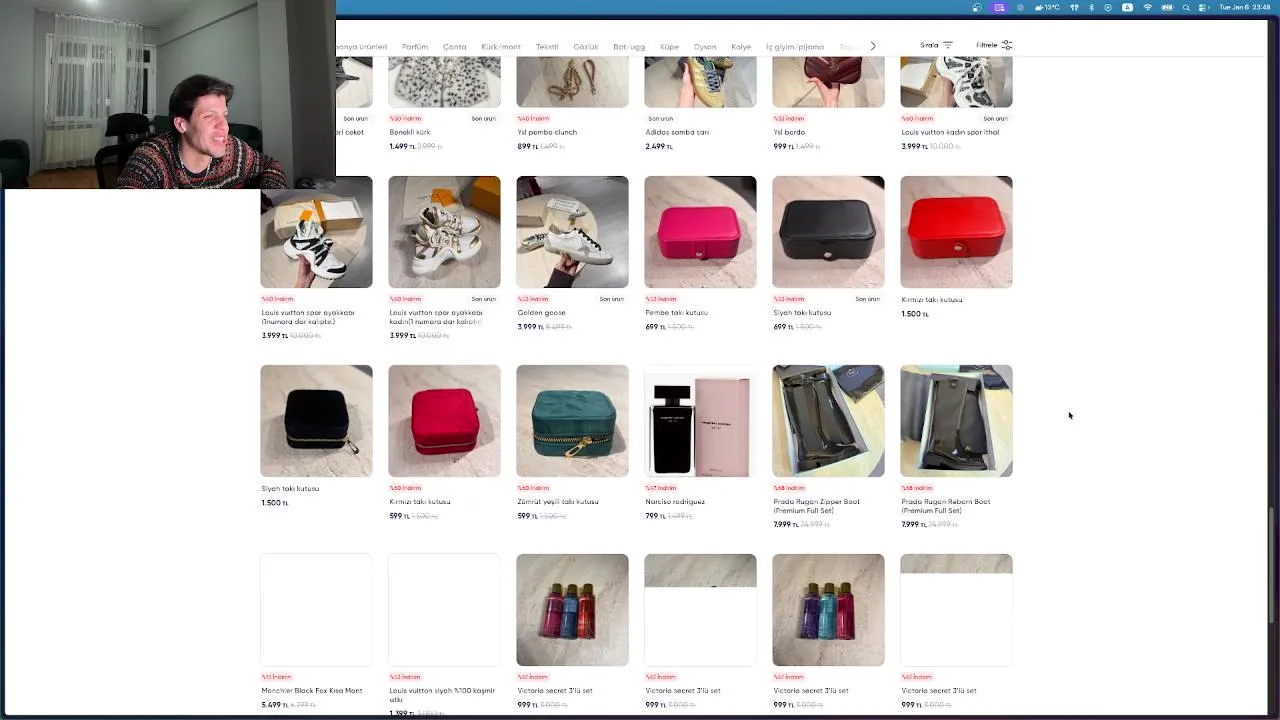
Task: Click the purple screen recording menu icon
Action: 999,7
